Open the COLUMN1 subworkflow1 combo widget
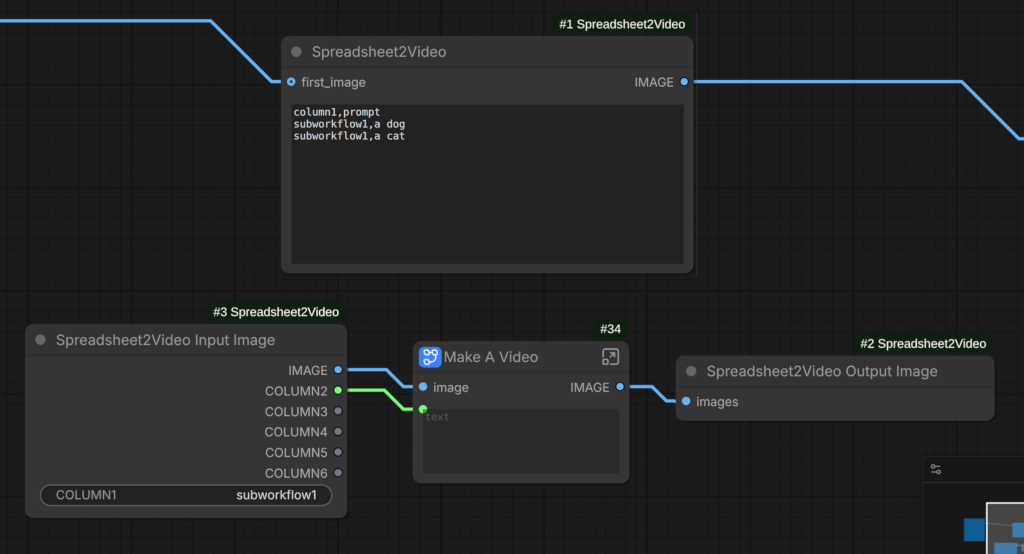The image size is (1024, 554). tap(186, 495)
